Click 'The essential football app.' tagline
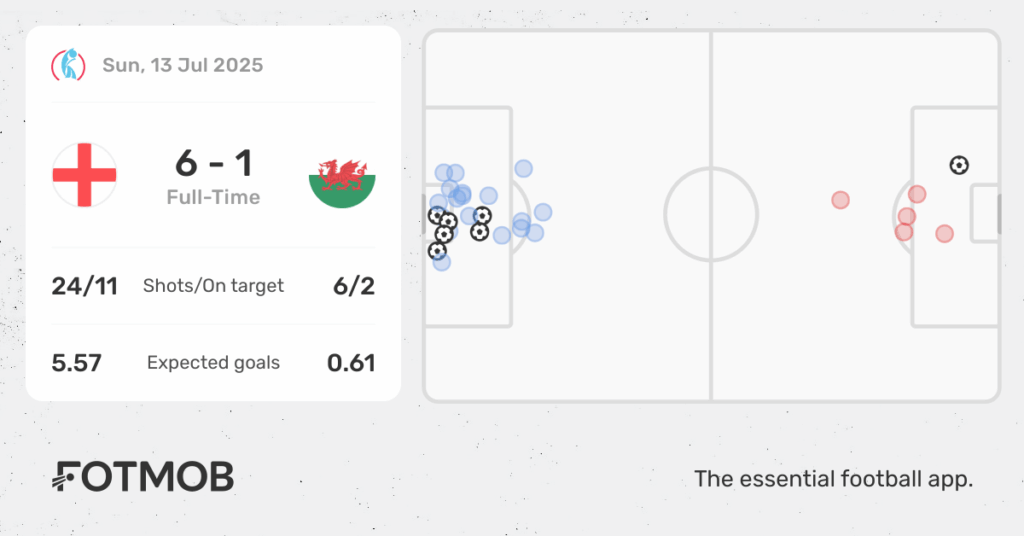The width and height of the screenshot is (1024, 536). point(834,479)
